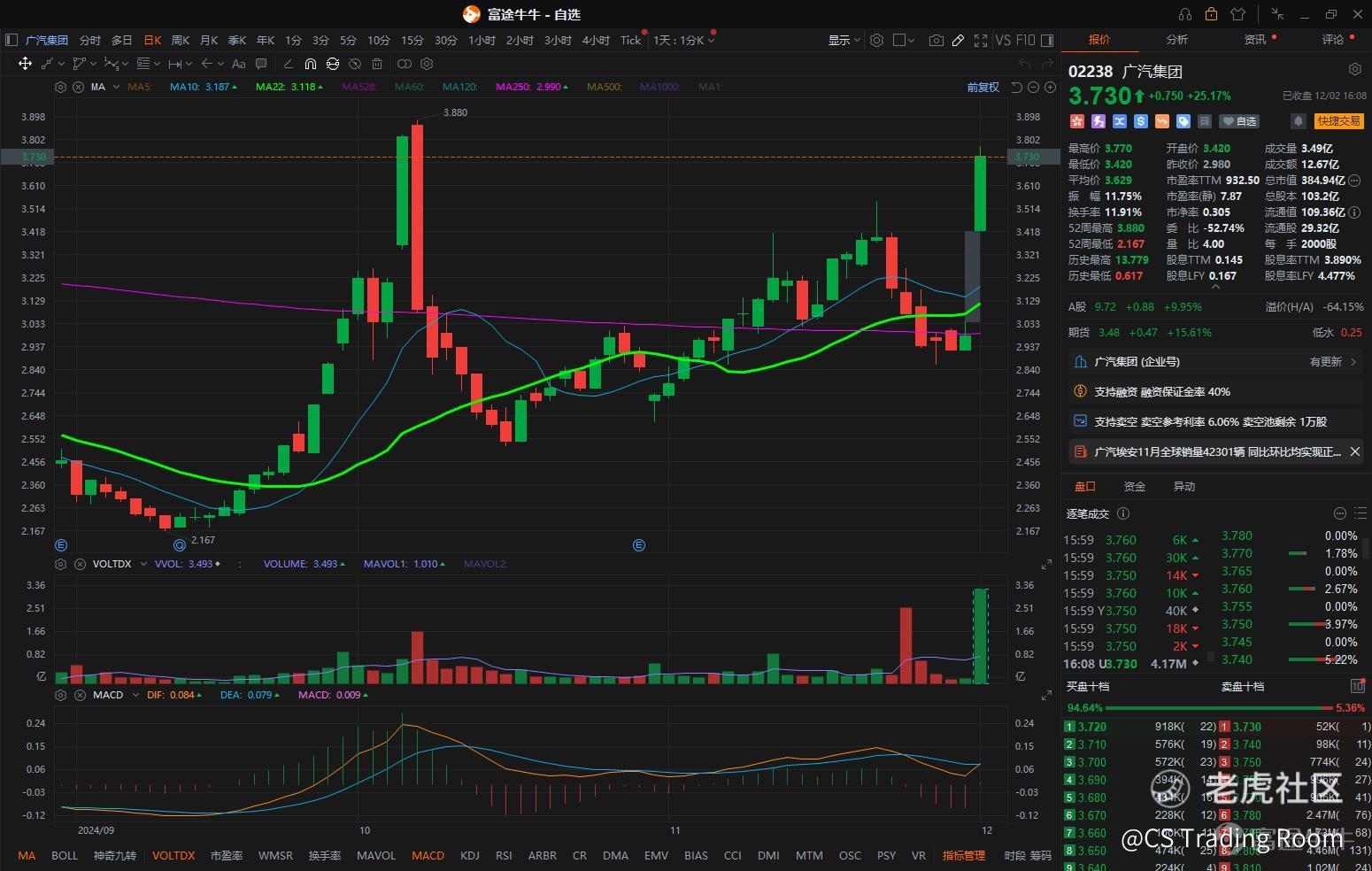Open quote panel settings gear beside 广汽集团
Screen dimensions: 1372x871
coord(1354,69)
